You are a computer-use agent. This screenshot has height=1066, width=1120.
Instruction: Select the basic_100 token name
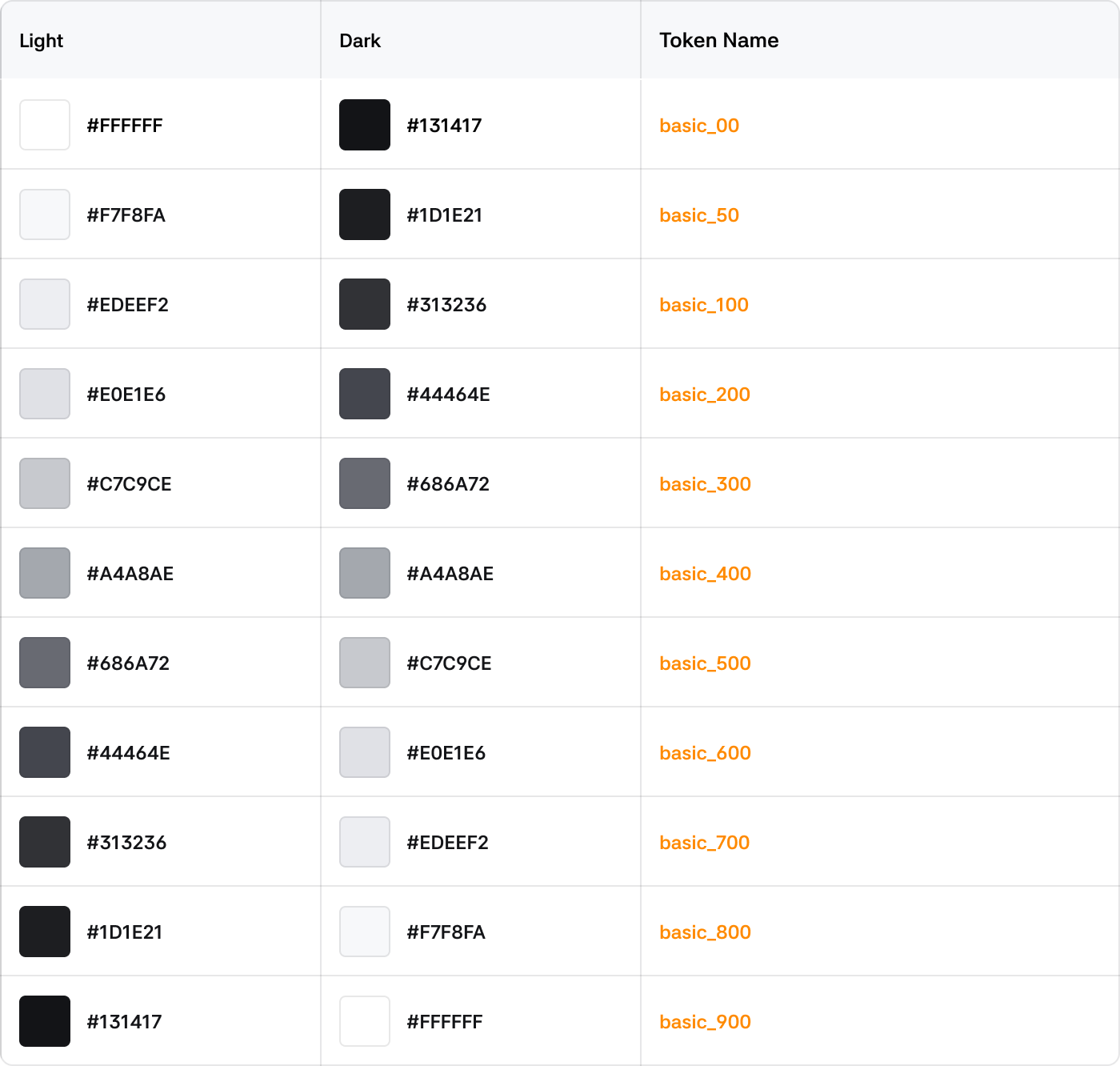tap(703, 305)
